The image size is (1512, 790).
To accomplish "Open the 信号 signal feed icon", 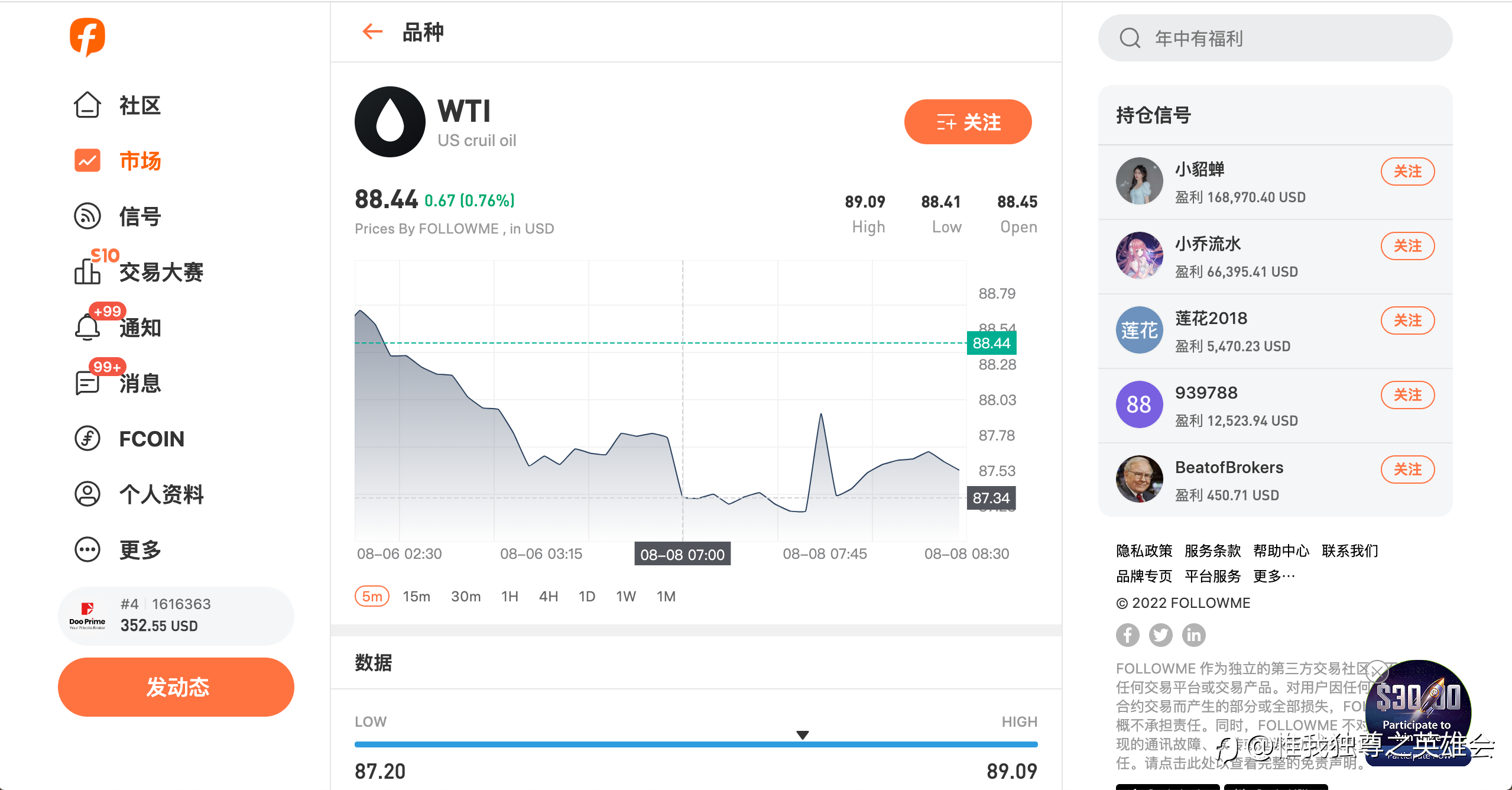I will click(x=87, y=216).
